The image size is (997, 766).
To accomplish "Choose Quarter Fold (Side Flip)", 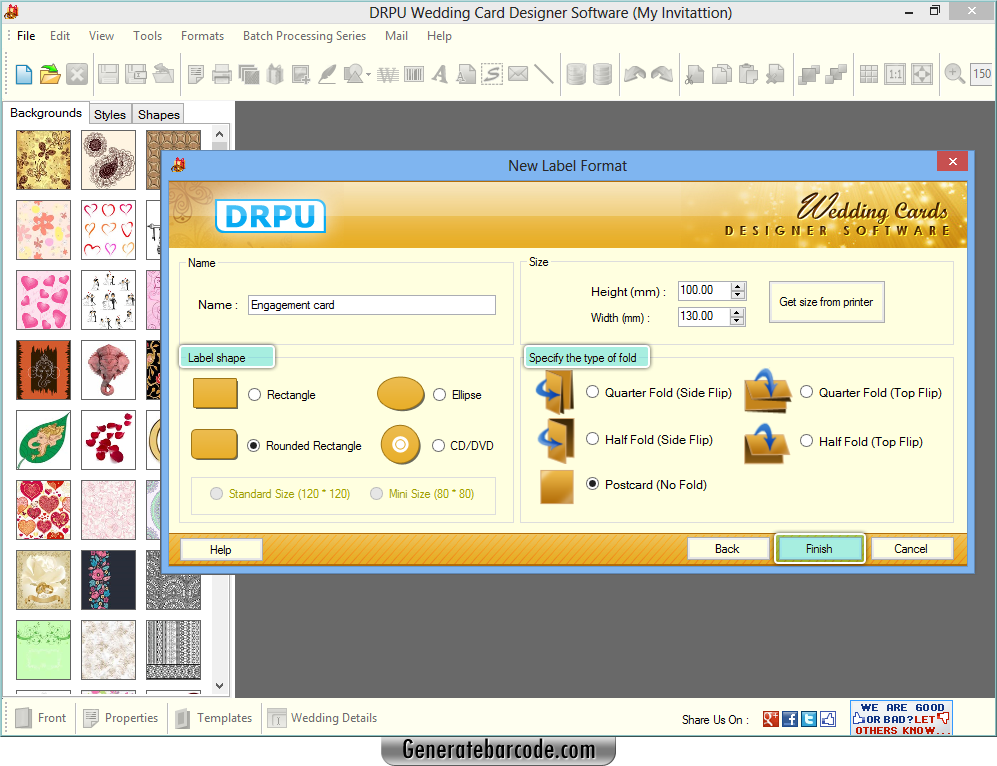I will [x=592, y=392].
